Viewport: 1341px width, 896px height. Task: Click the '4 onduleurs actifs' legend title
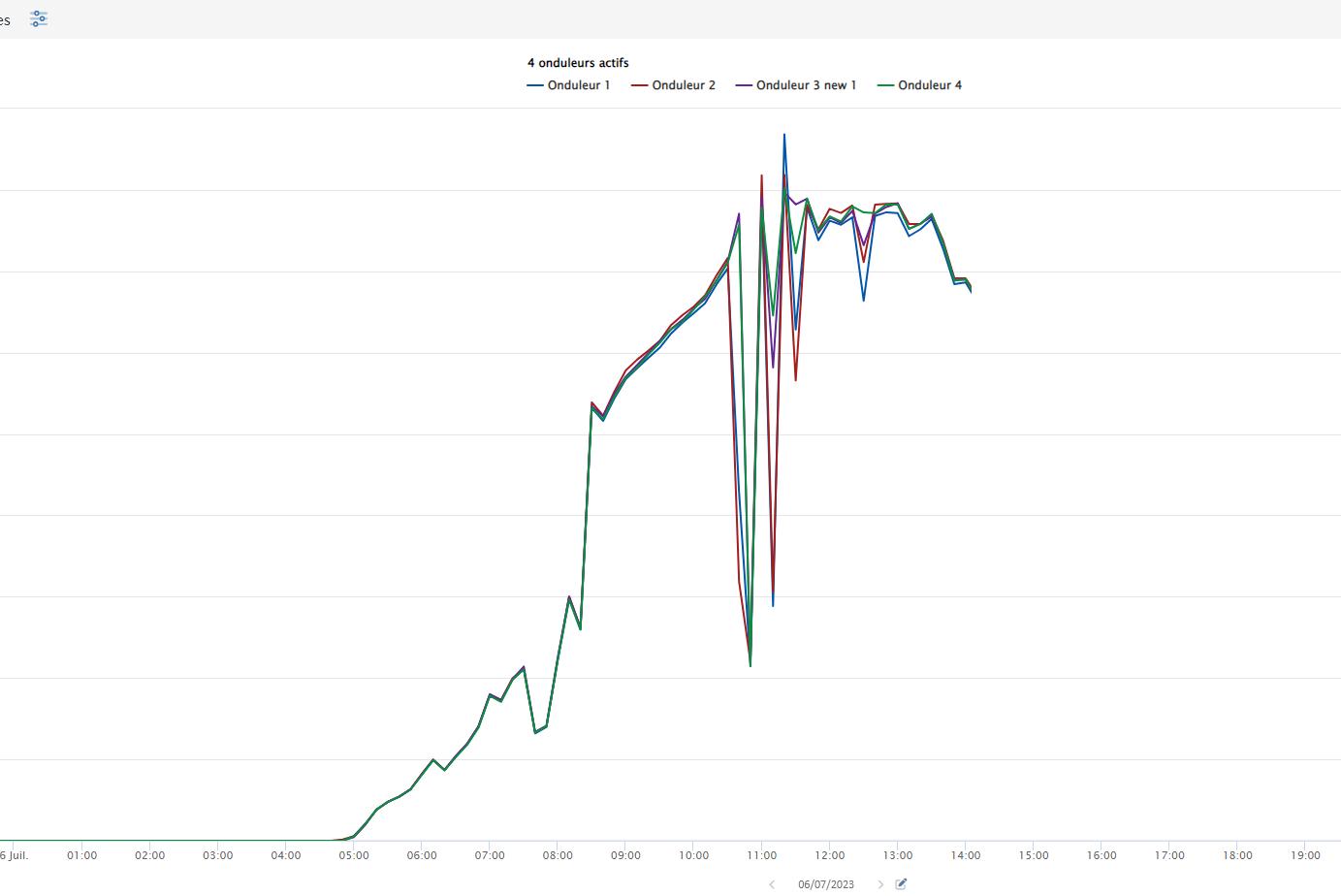[x=578, y=63]
